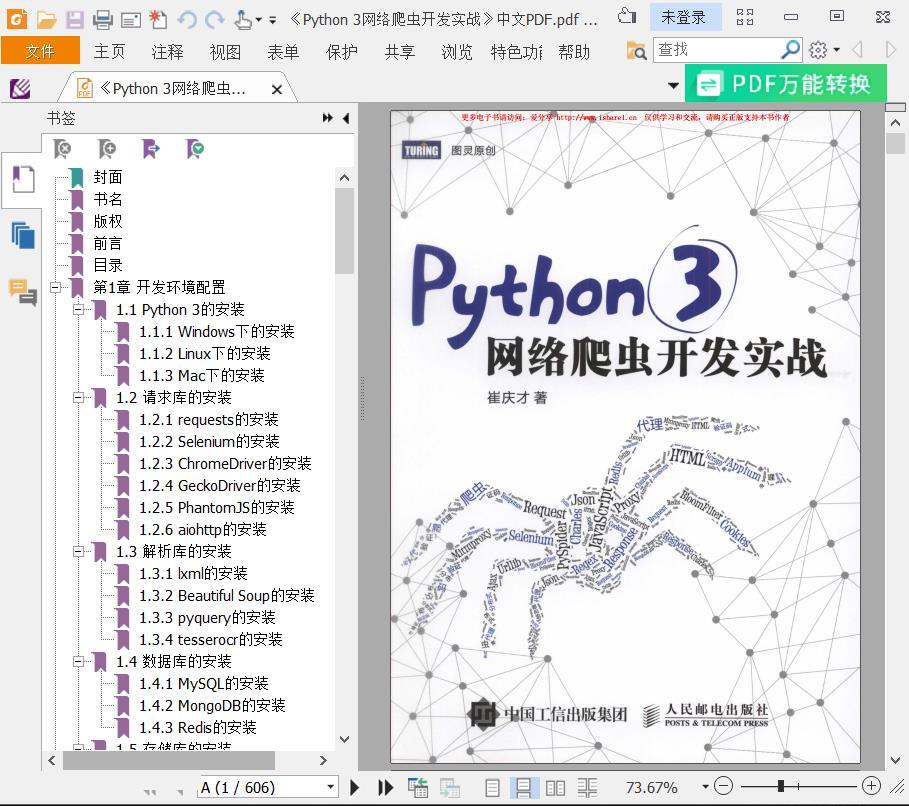The width and height of the screenshot is (909, 806).
Task: Save the document with the floppy icon
Action: (75, 19)
